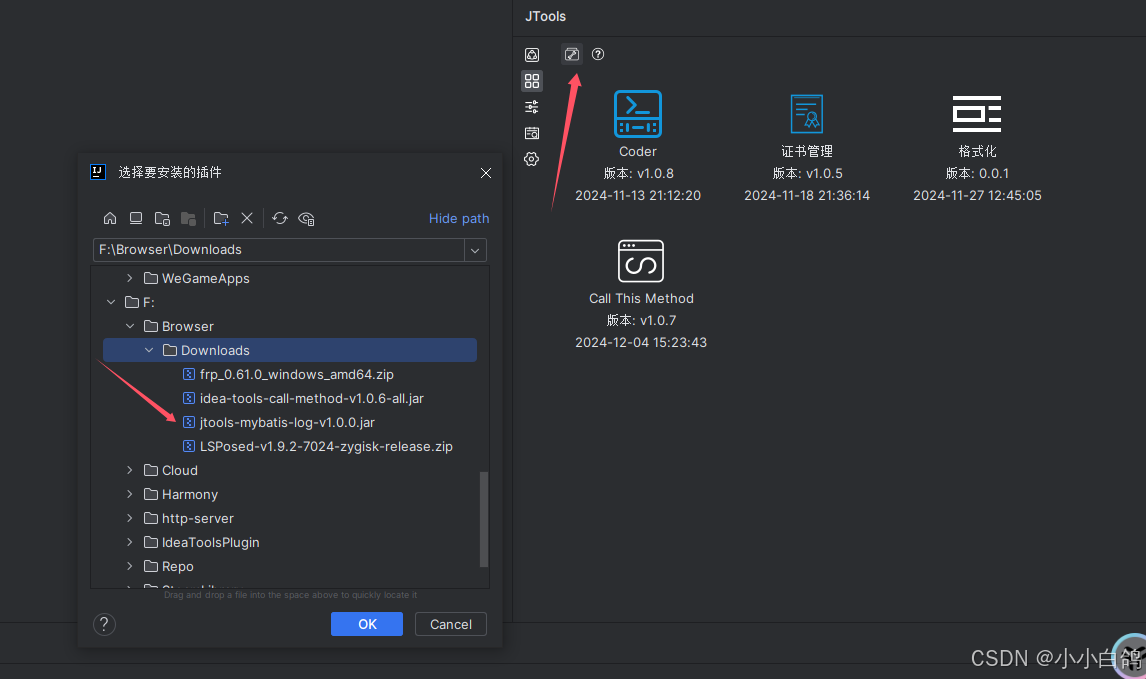Collapse the Browser folder
Viewport: 1146px width, 679px height.
(129, 326)
